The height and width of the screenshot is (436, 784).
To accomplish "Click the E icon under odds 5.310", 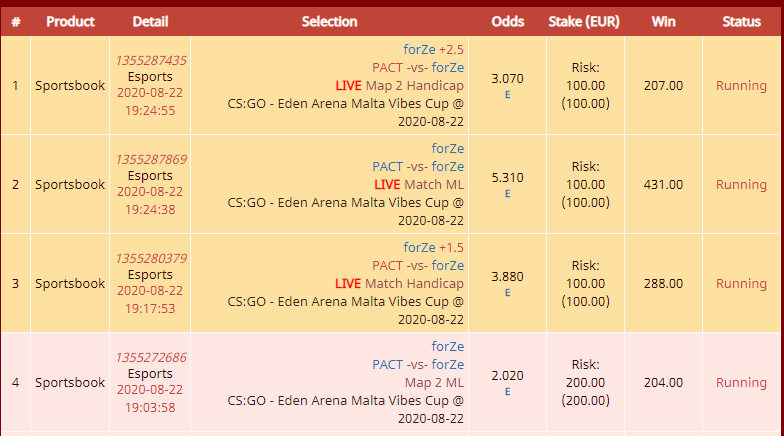I will 508,194.
